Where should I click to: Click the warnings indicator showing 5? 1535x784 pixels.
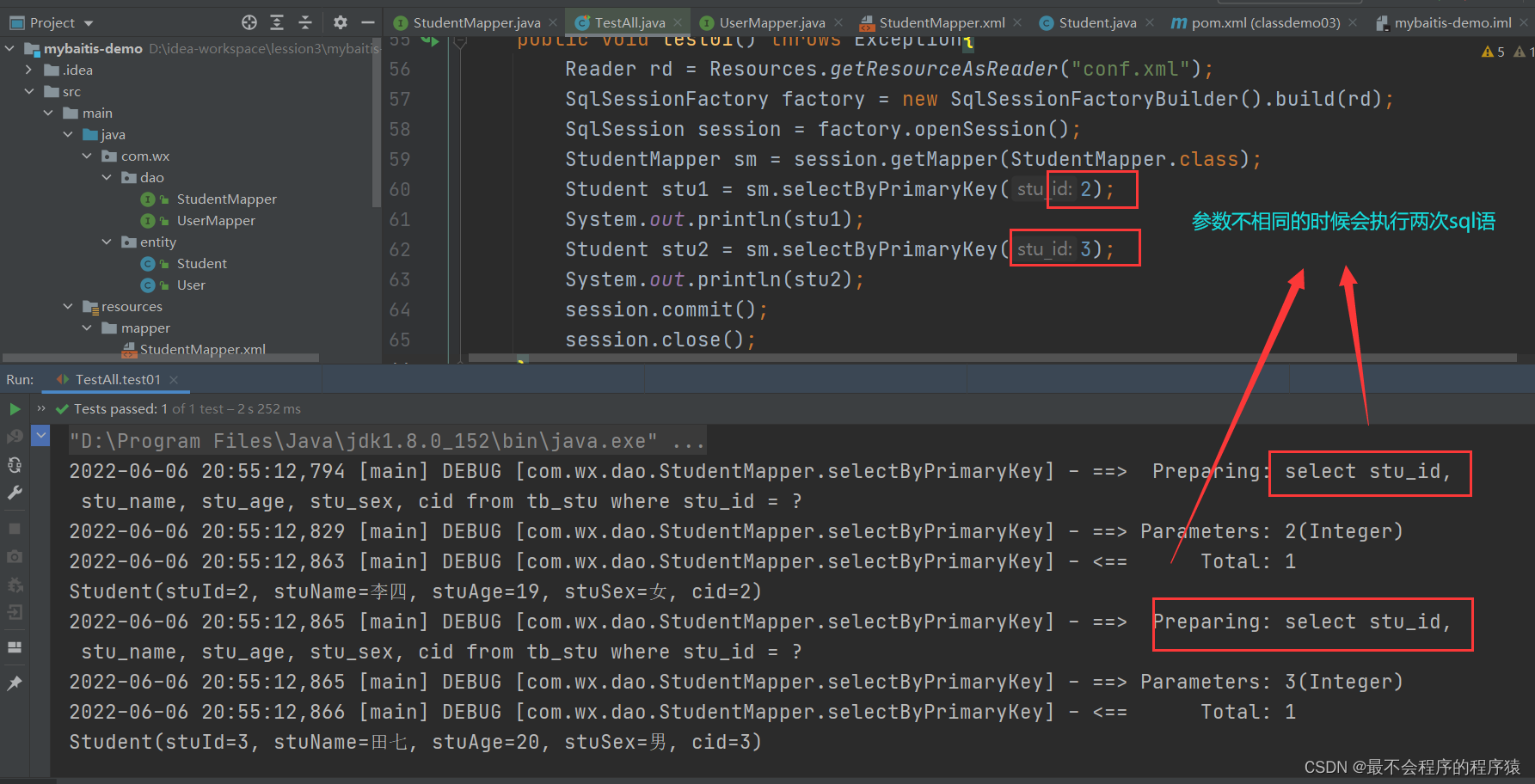pyautogui.click(x=1493, y=52)
